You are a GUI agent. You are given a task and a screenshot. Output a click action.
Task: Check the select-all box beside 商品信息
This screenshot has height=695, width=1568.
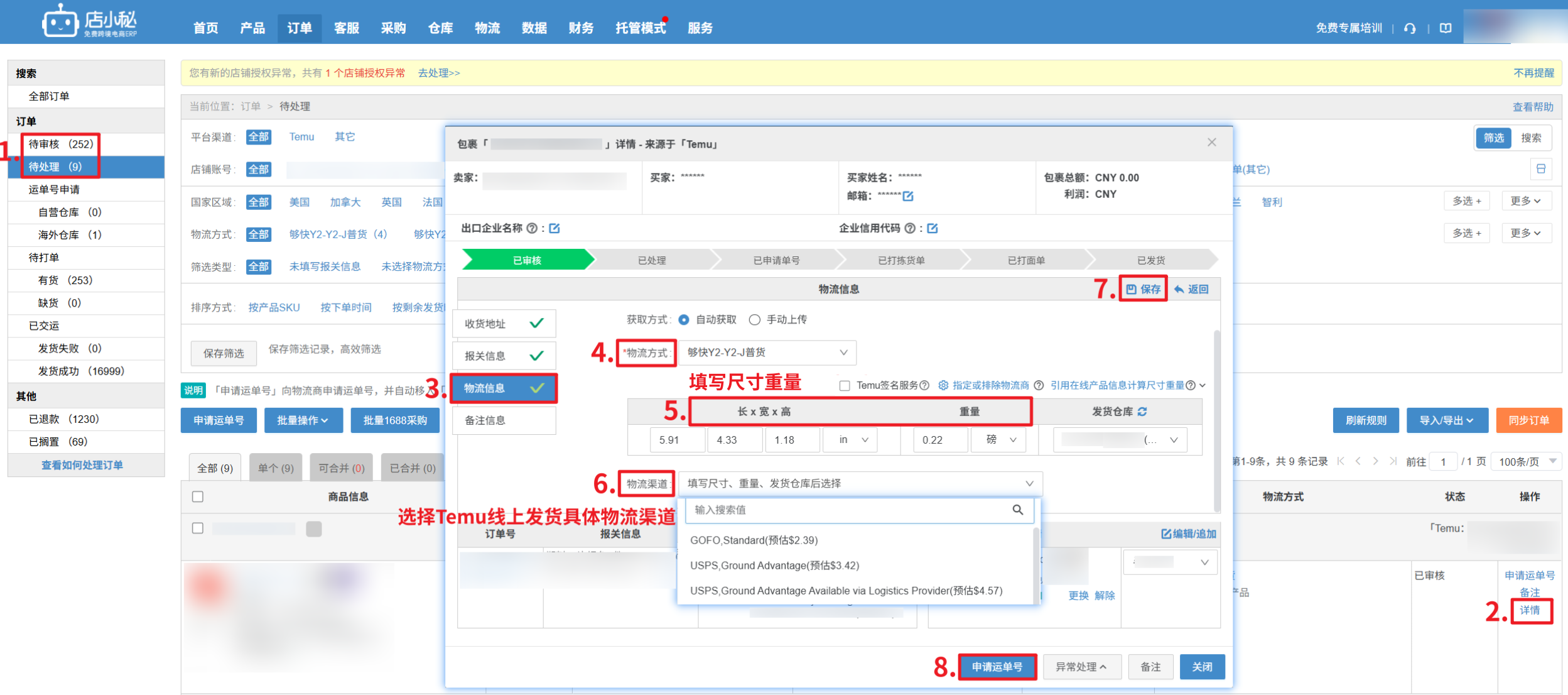point(198,496)
